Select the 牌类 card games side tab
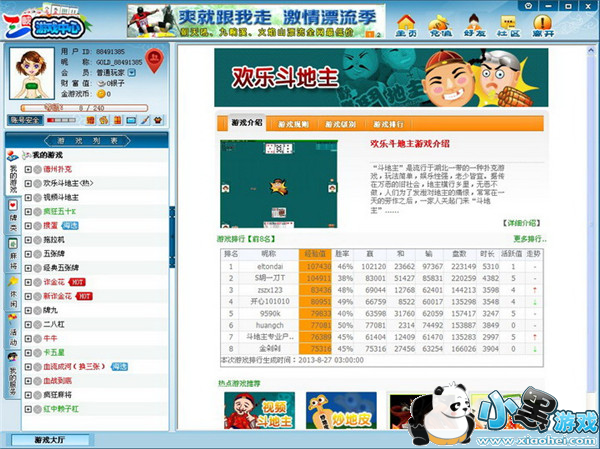This screenshot has width=600, height=449. pos(13,216)
